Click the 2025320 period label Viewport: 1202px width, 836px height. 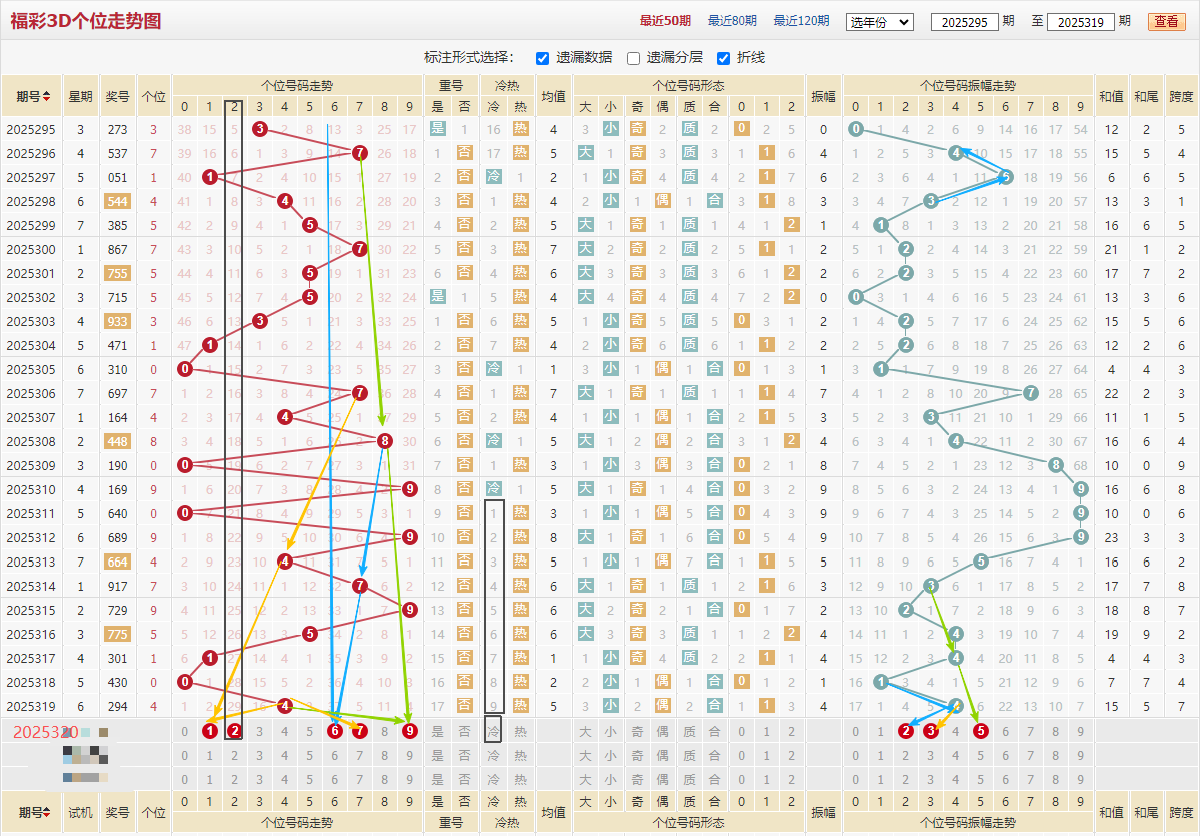[45, 732]
